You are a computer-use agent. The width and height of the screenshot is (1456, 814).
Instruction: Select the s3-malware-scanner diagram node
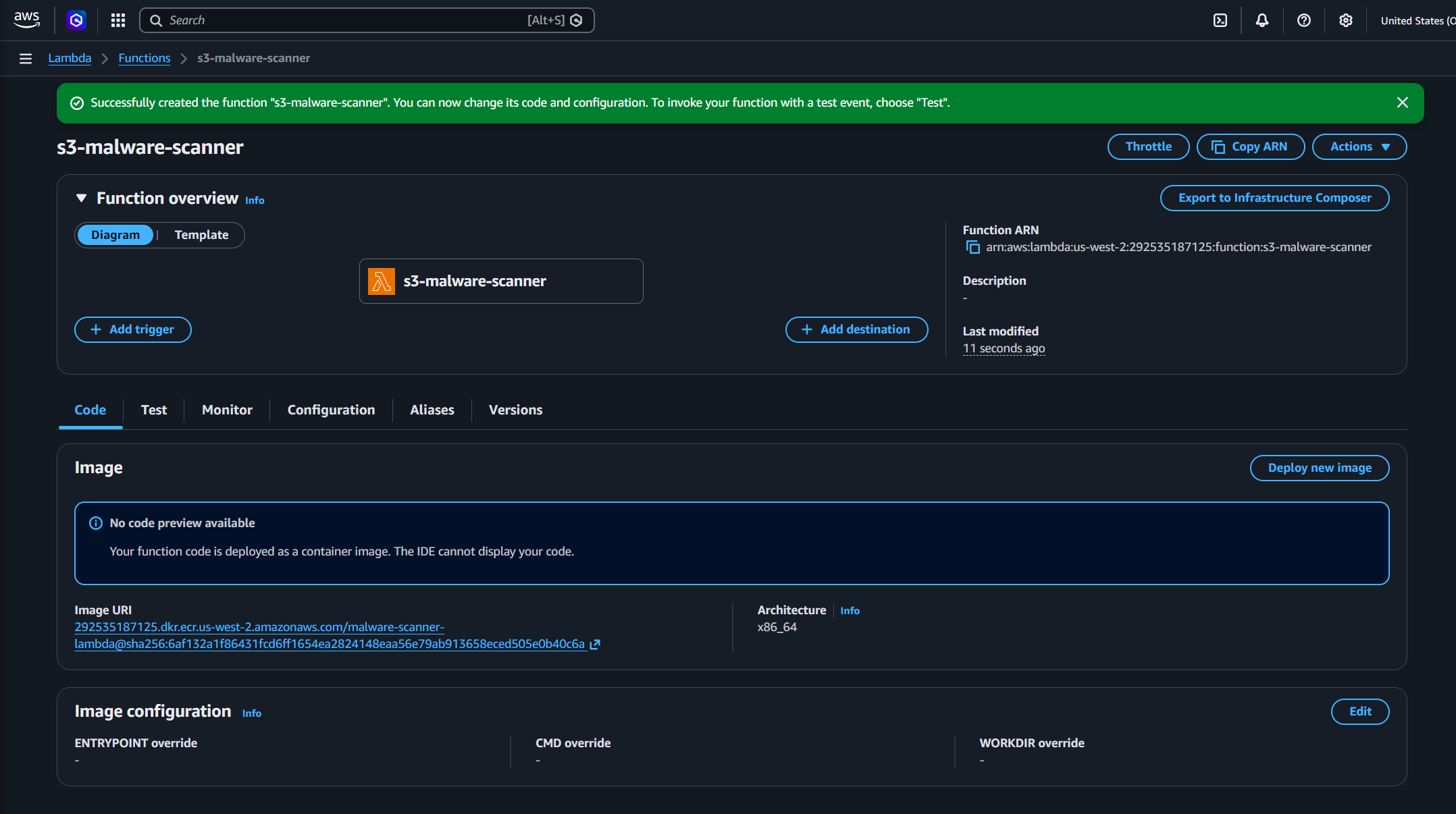(501, 281)
